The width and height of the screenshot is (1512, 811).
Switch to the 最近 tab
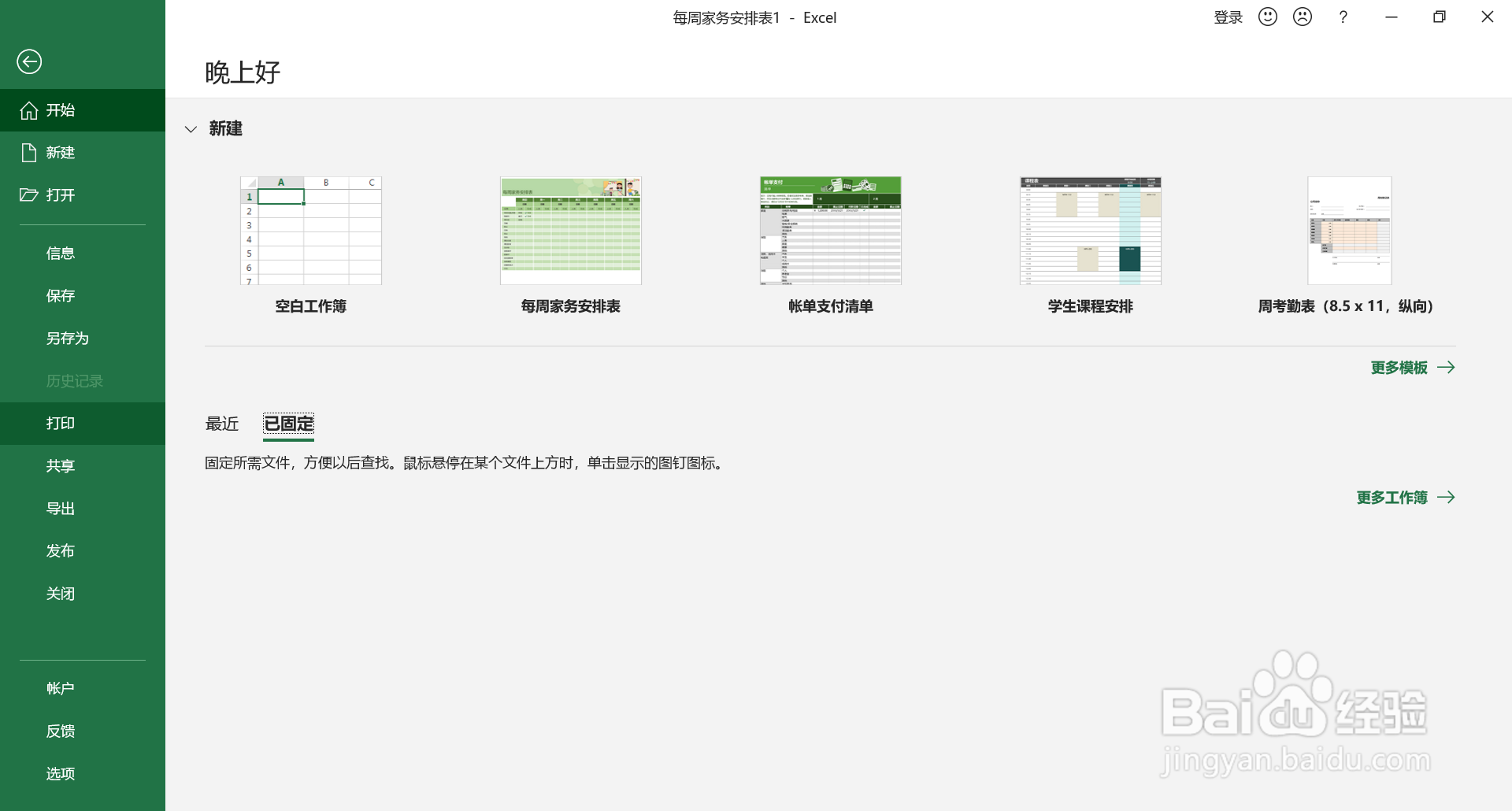[222, 424]
